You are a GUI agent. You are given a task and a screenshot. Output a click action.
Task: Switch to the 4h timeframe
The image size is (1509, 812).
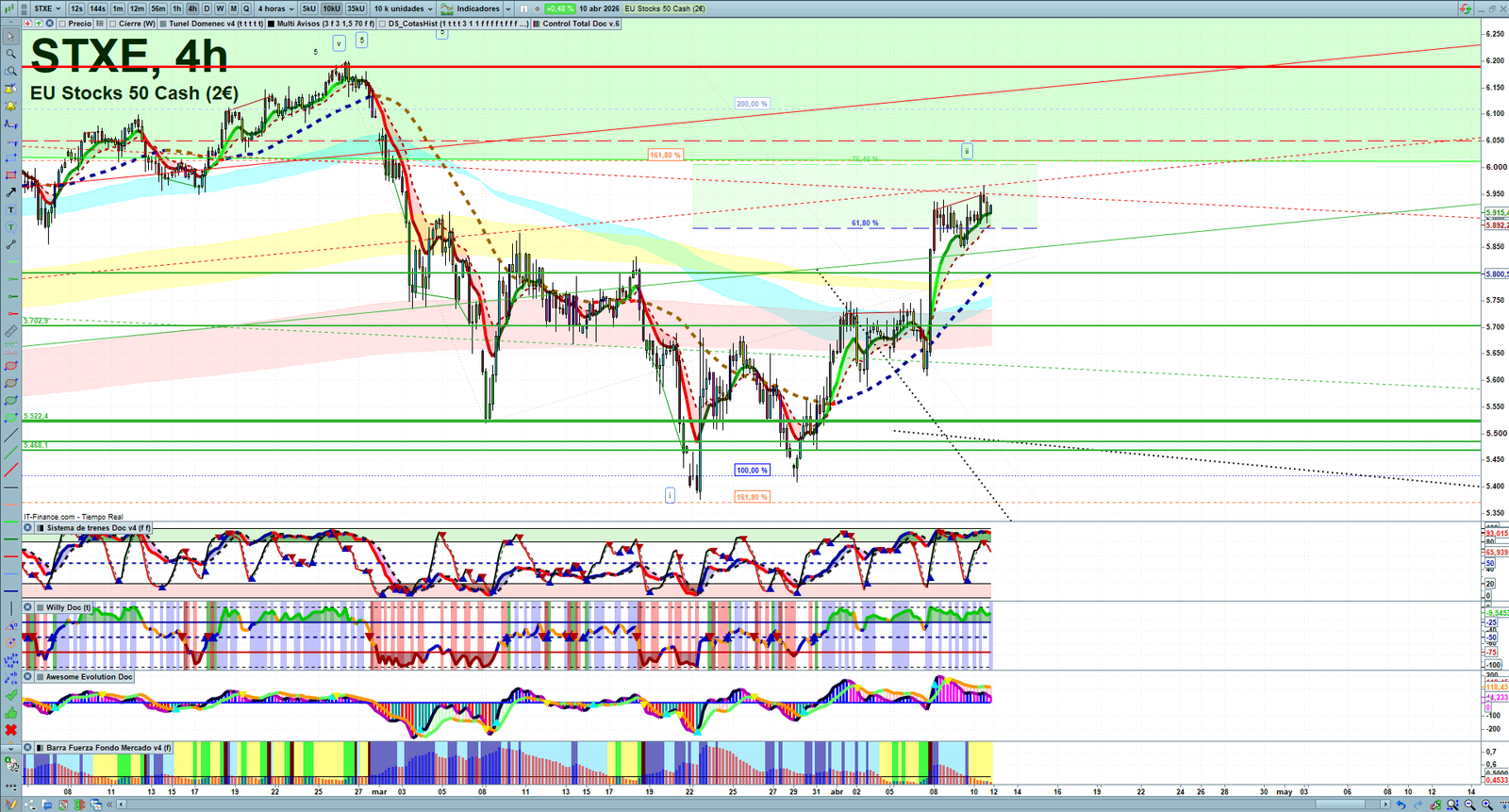tap(192, 8)
